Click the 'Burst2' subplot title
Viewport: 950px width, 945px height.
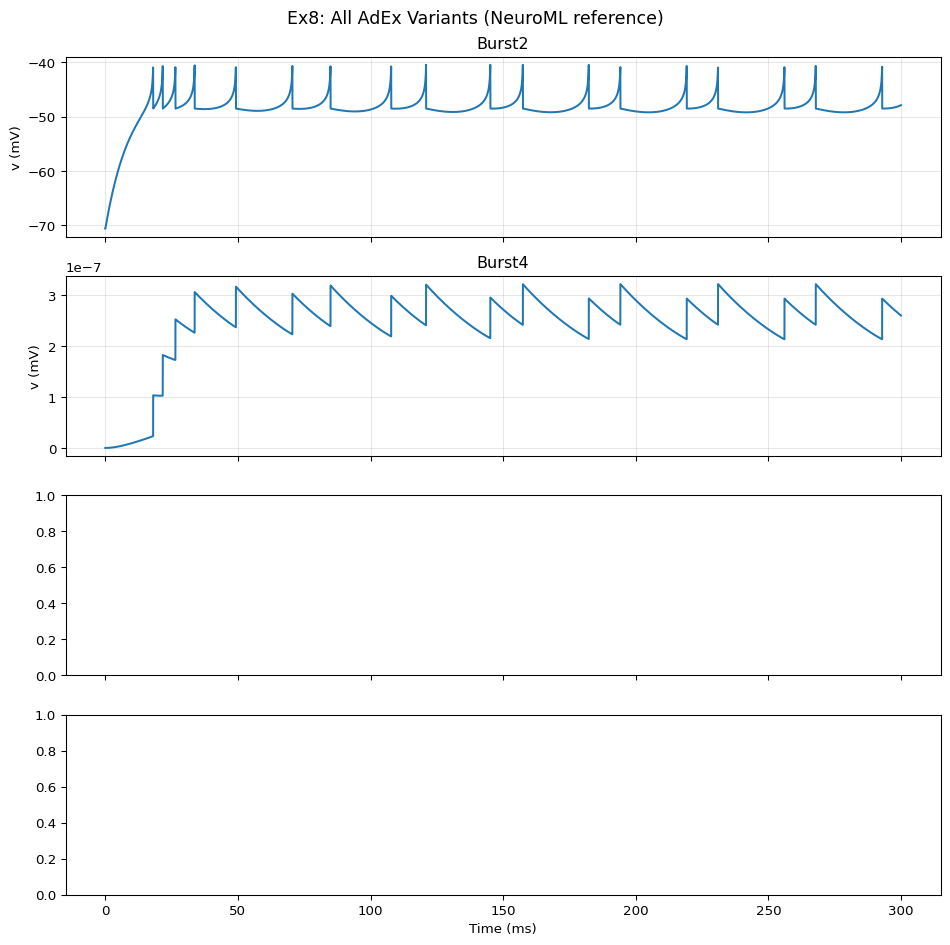point(503,45)
